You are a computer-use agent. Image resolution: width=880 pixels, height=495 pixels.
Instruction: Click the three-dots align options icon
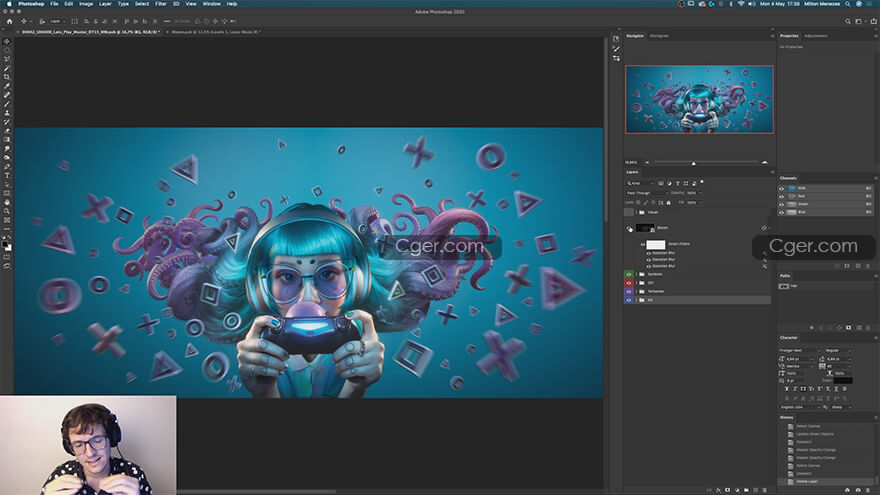coord(167,21)
